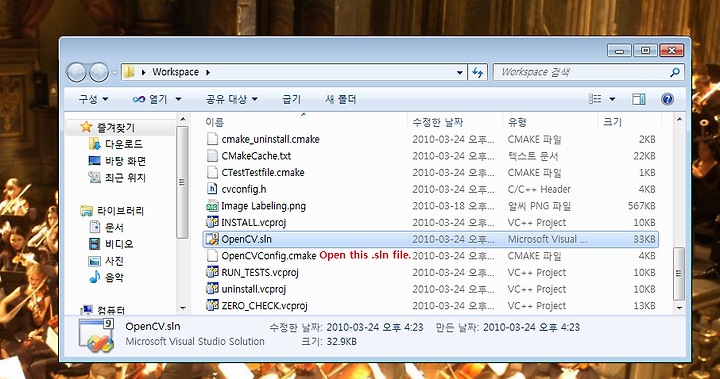Open the 구성 menu
The height and width of the screenshot is (379, 720).
click(x=93, y=99)
